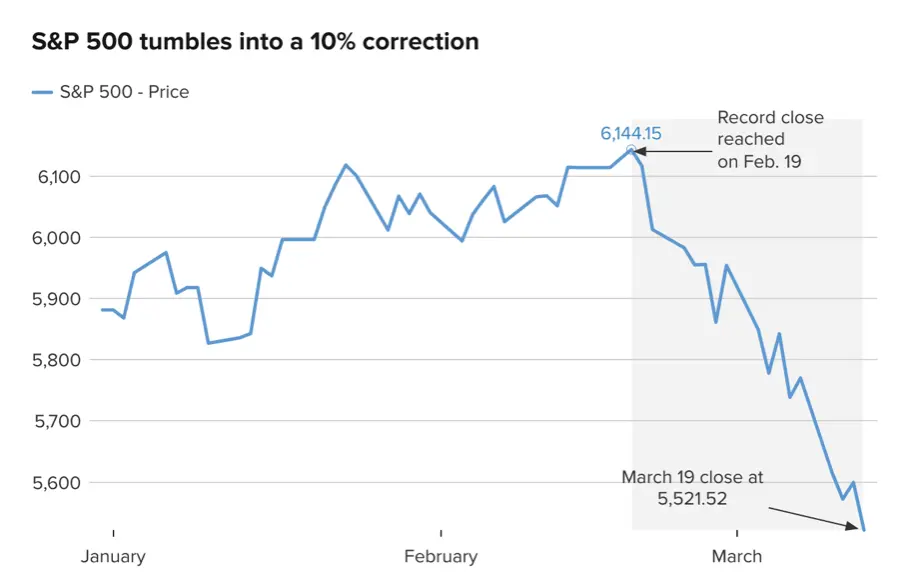Click the 6,144.15 peak value label
This screenshot has height=584, width=900.
point(631,133)
